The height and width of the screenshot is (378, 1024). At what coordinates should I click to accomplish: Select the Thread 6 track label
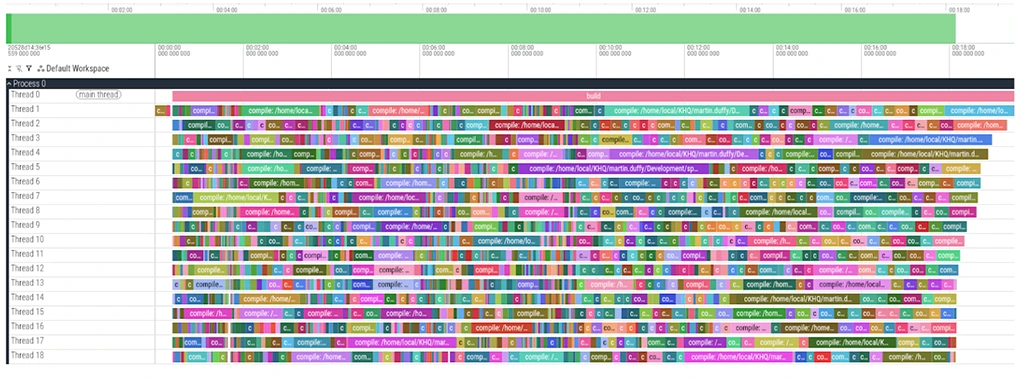coord(25,181)
